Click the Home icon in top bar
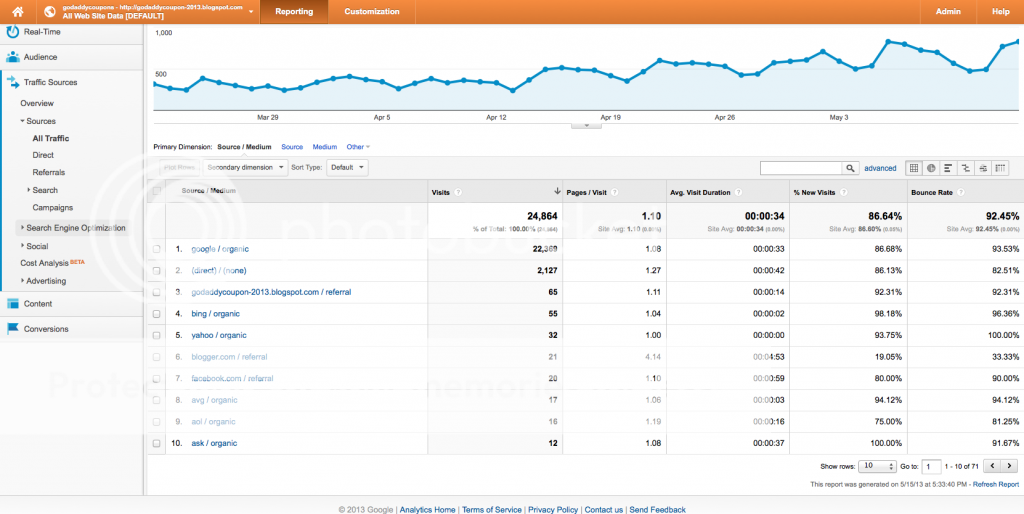Viewport: 1024px width, 514px height. click(x=18, y=12)
